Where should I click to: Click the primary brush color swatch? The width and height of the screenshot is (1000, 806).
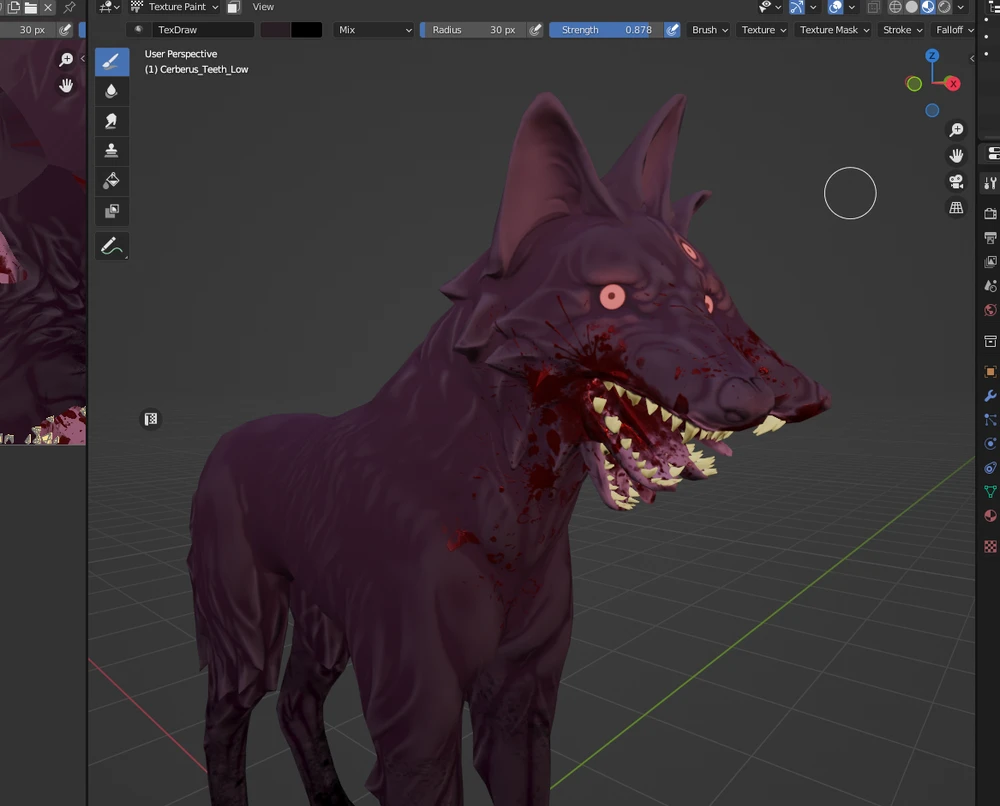[x=276, y=30]
